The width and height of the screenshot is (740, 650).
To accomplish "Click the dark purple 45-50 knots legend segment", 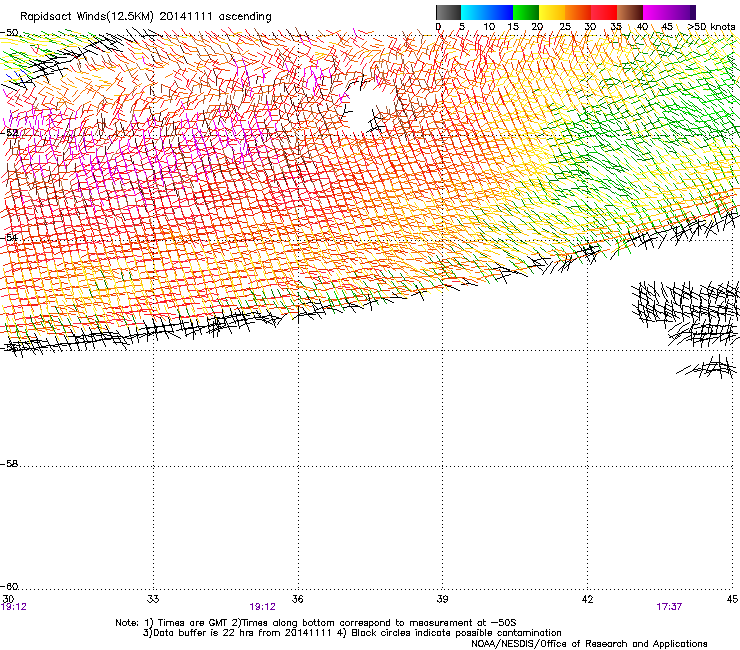I will click(x=682, y=12).
